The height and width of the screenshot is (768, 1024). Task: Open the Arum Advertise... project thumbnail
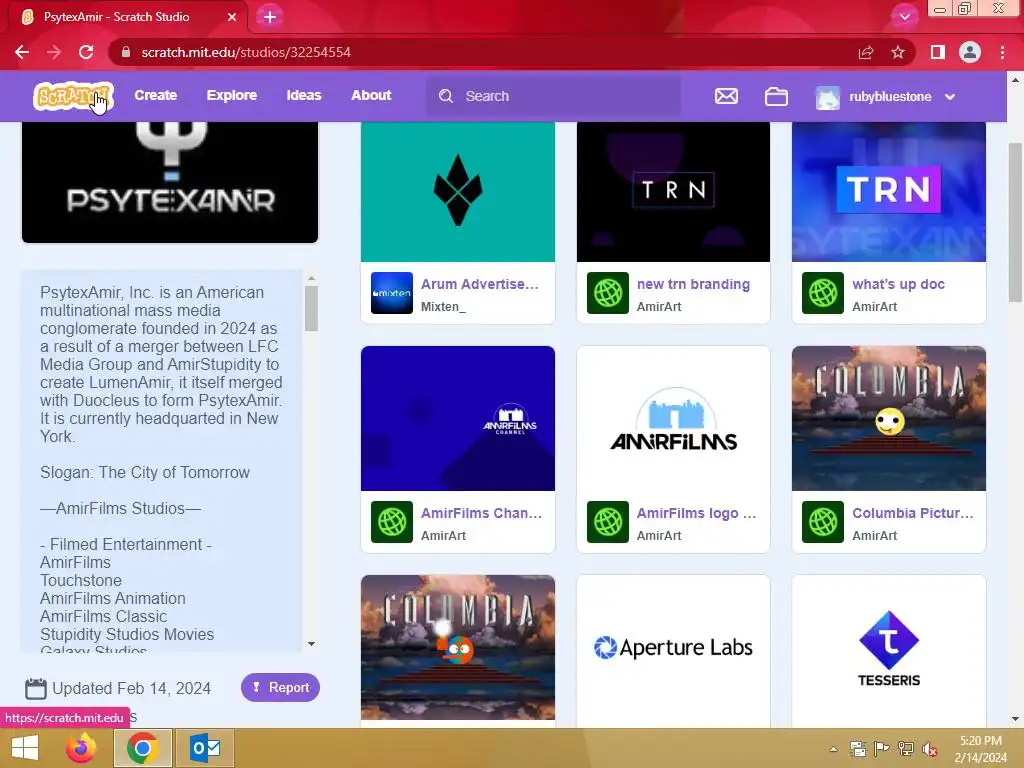pyautogui.click(x=458, y=192)
